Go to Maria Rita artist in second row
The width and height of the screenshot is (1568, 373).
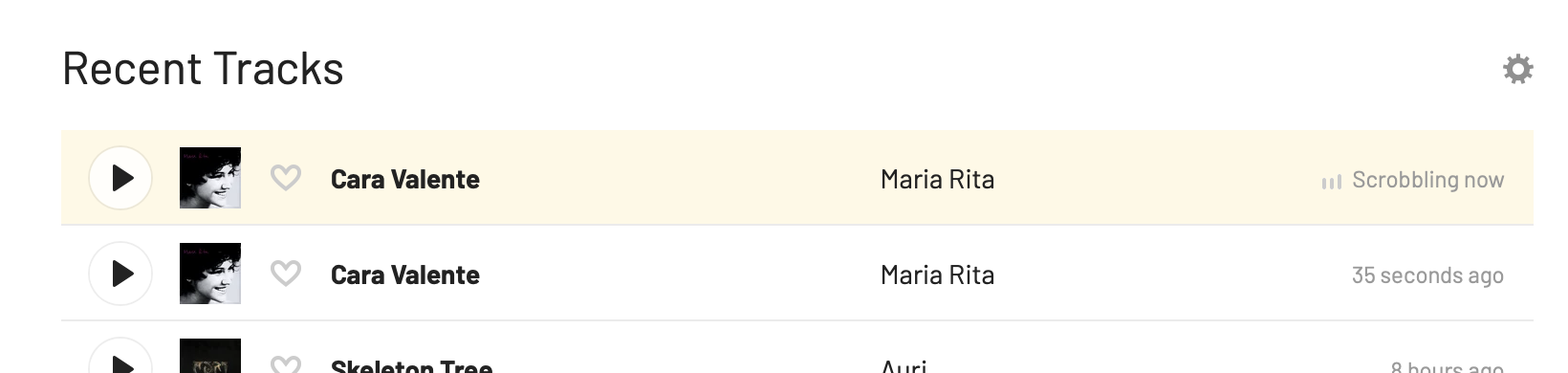point(937,274)
